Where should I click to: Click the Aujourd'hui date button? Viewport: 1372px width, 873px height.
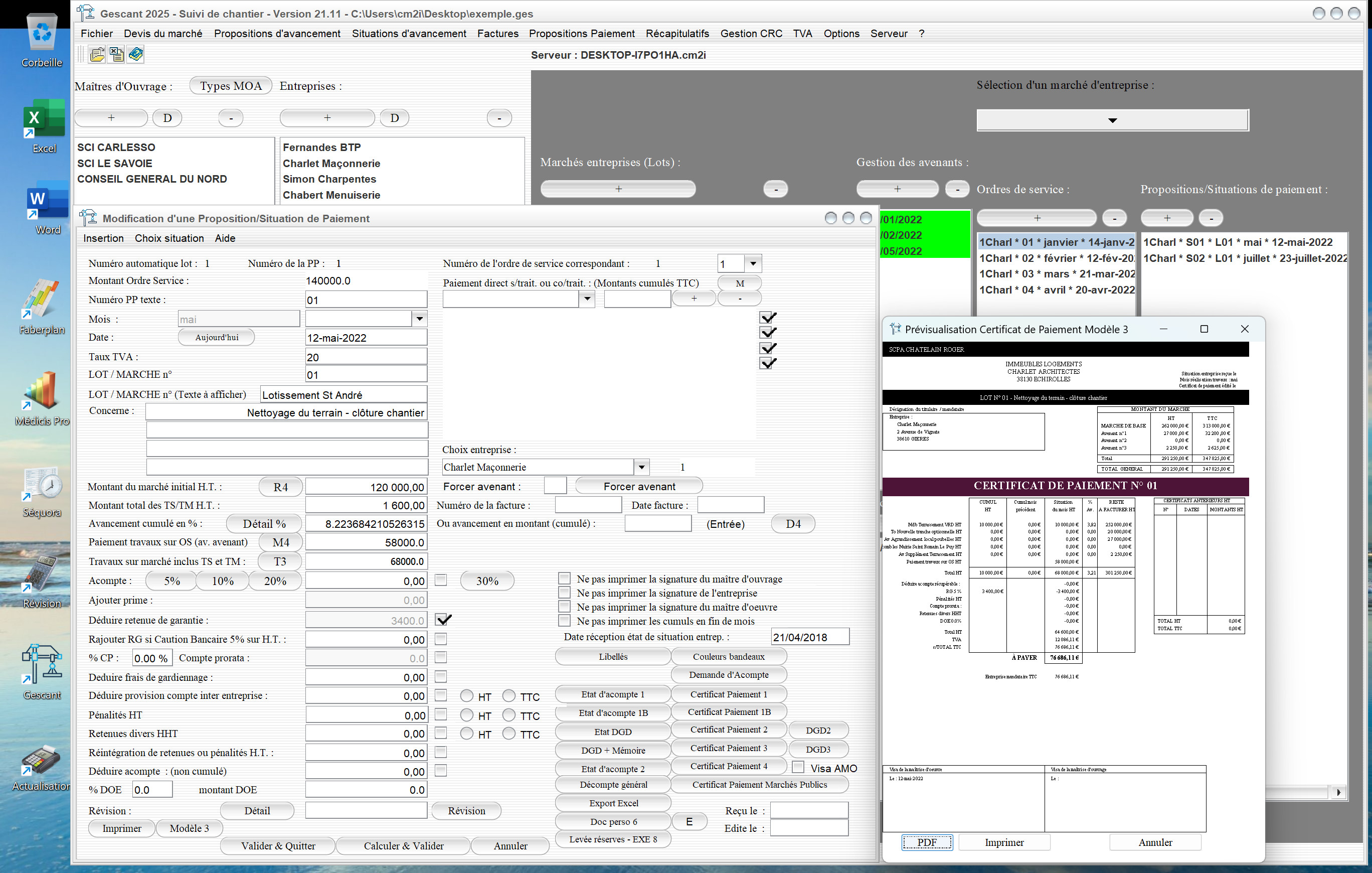pyautogui.click(x=217, y=338)
